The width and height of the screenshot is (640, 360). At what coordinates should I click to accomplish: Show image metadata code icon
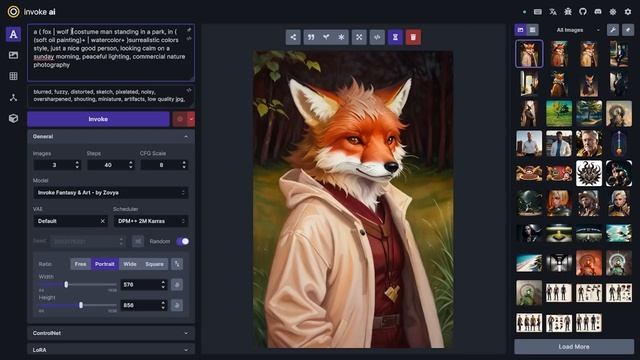click(377, 37)
